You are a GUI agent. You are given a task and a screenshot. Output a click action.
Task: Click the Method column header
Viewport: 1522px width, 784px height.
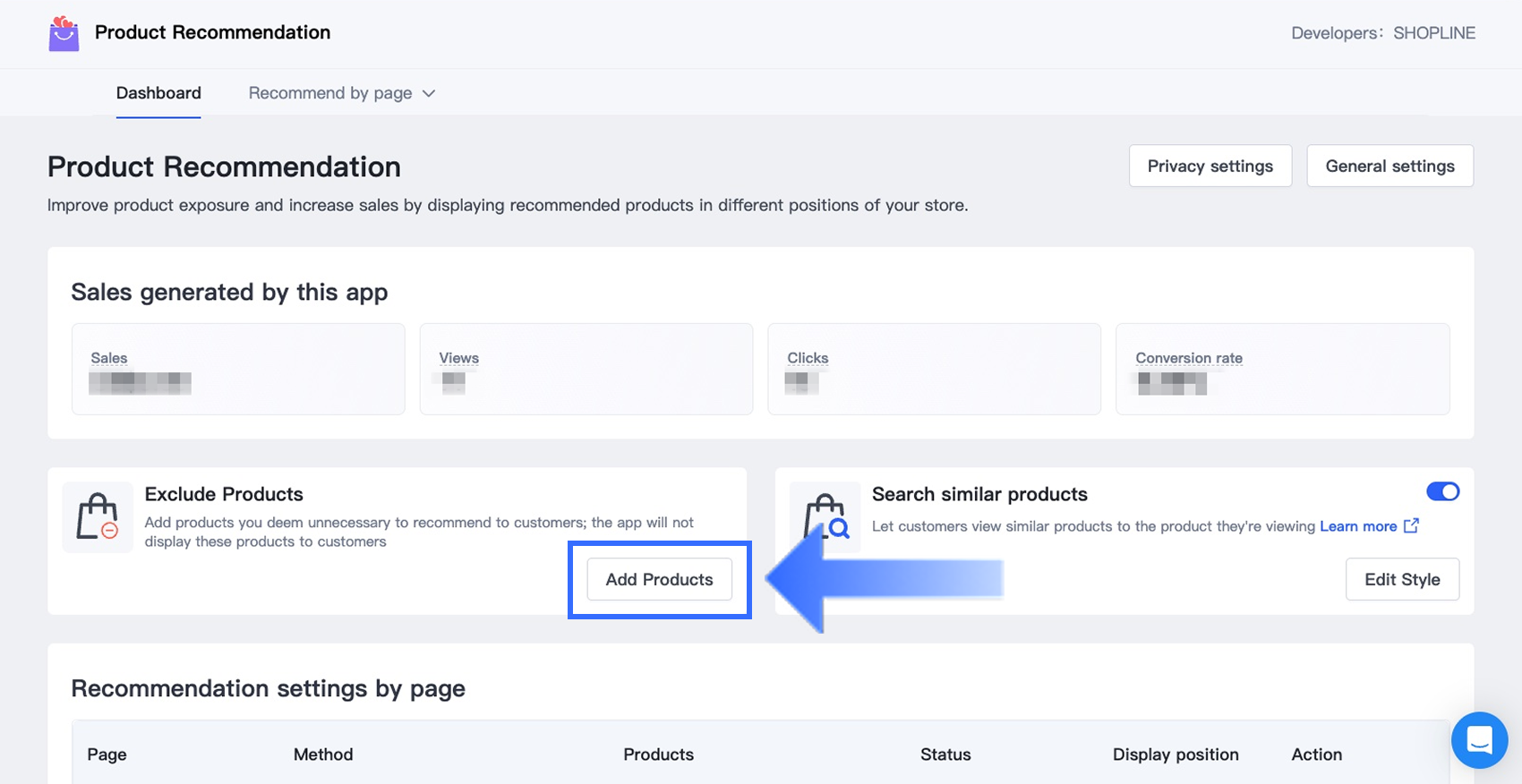point(323,754)
